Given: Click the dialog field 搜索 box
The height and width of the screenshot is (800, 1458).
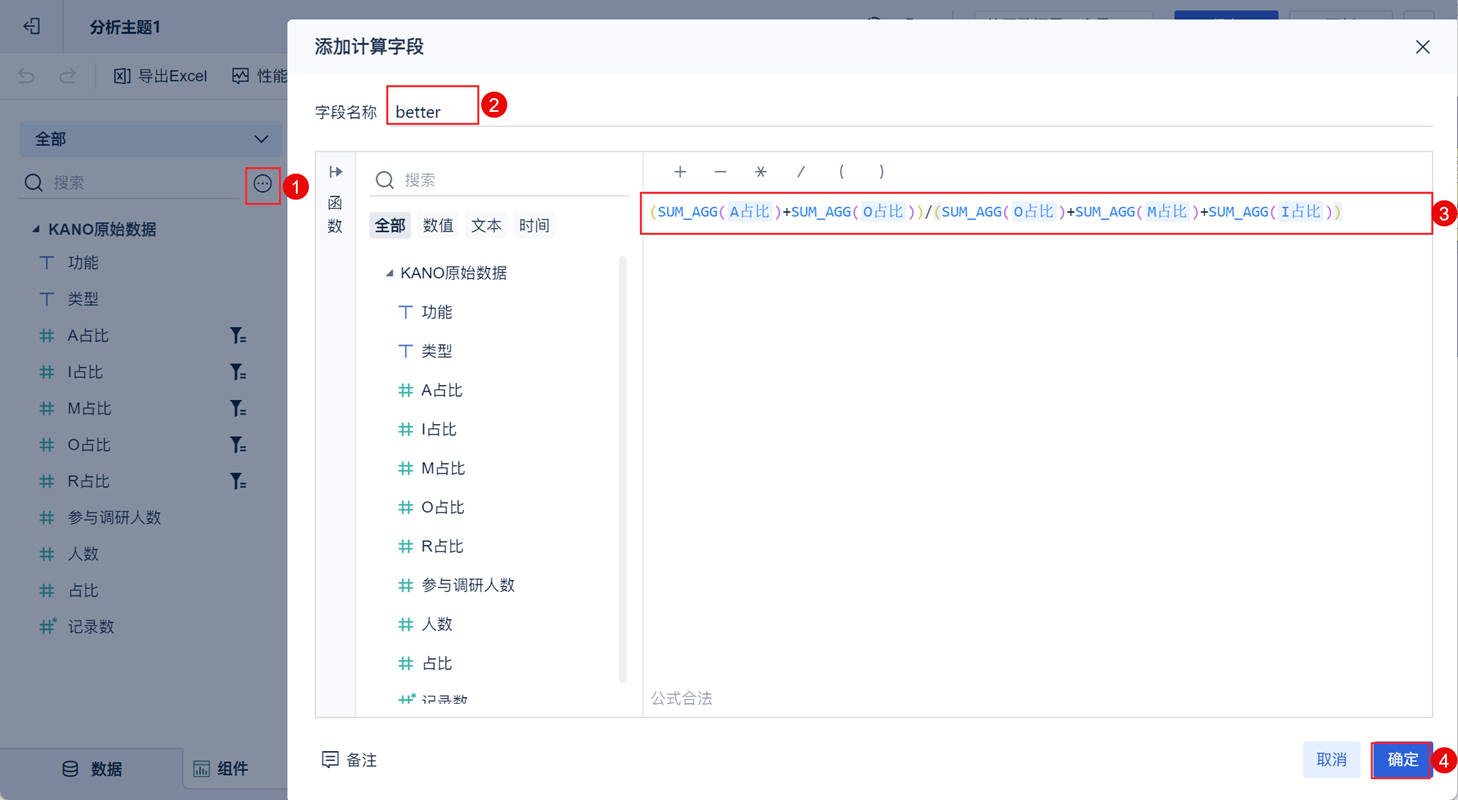Looking at the screenshot, I should pos(500,180).
